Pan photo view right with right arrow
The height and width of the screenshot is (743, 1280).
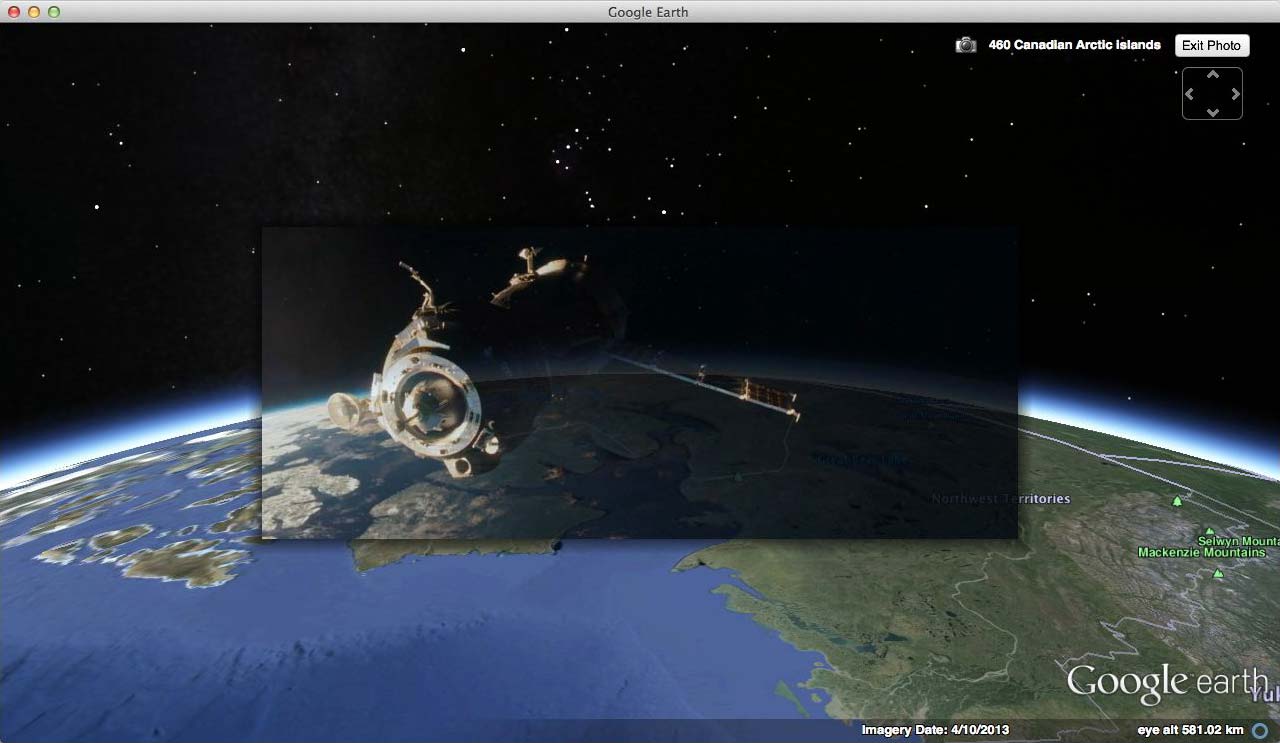1235,94
